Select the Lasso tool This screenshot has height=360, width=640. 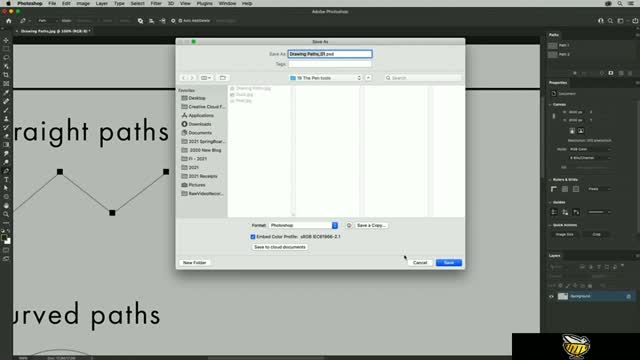pos(6,58)
